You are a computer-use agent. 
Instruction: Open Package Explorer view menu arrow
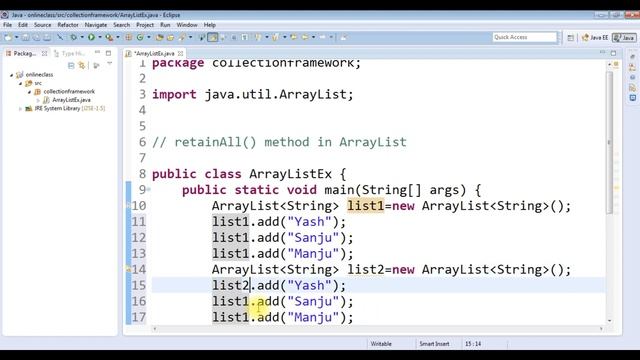tap(109, 64)
